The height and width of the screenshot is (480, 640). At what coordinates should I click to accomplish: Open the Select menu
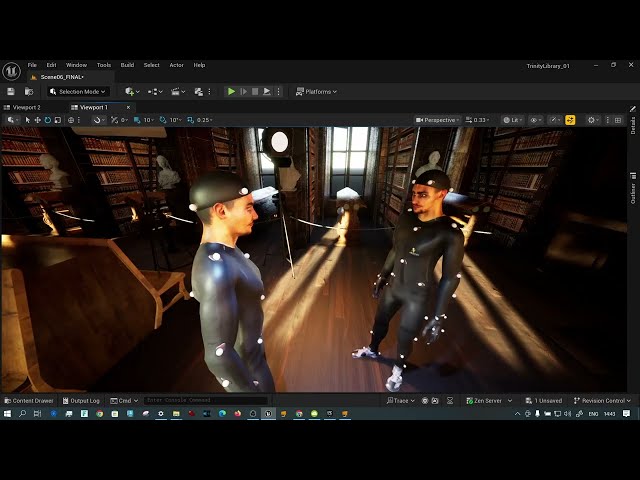[x=151, y=65]
